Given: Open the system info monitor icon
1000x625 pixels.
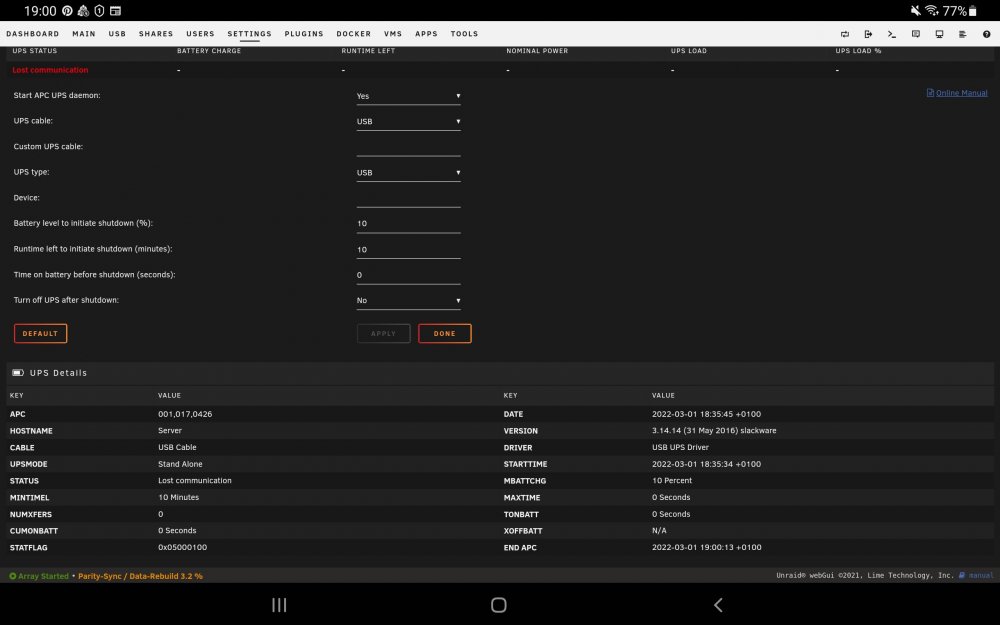Looking at the screenshot, I should point(939,34).
